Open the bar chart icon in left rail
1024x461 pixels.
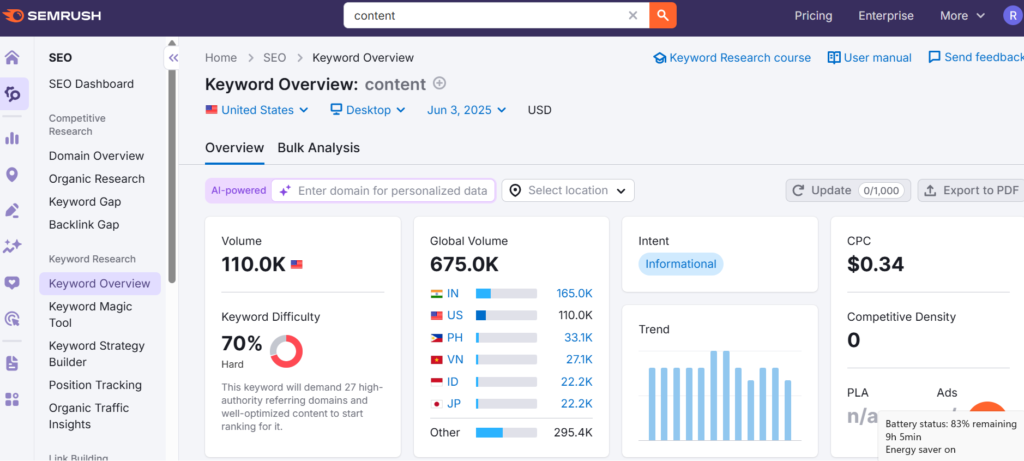click(12, 138)
